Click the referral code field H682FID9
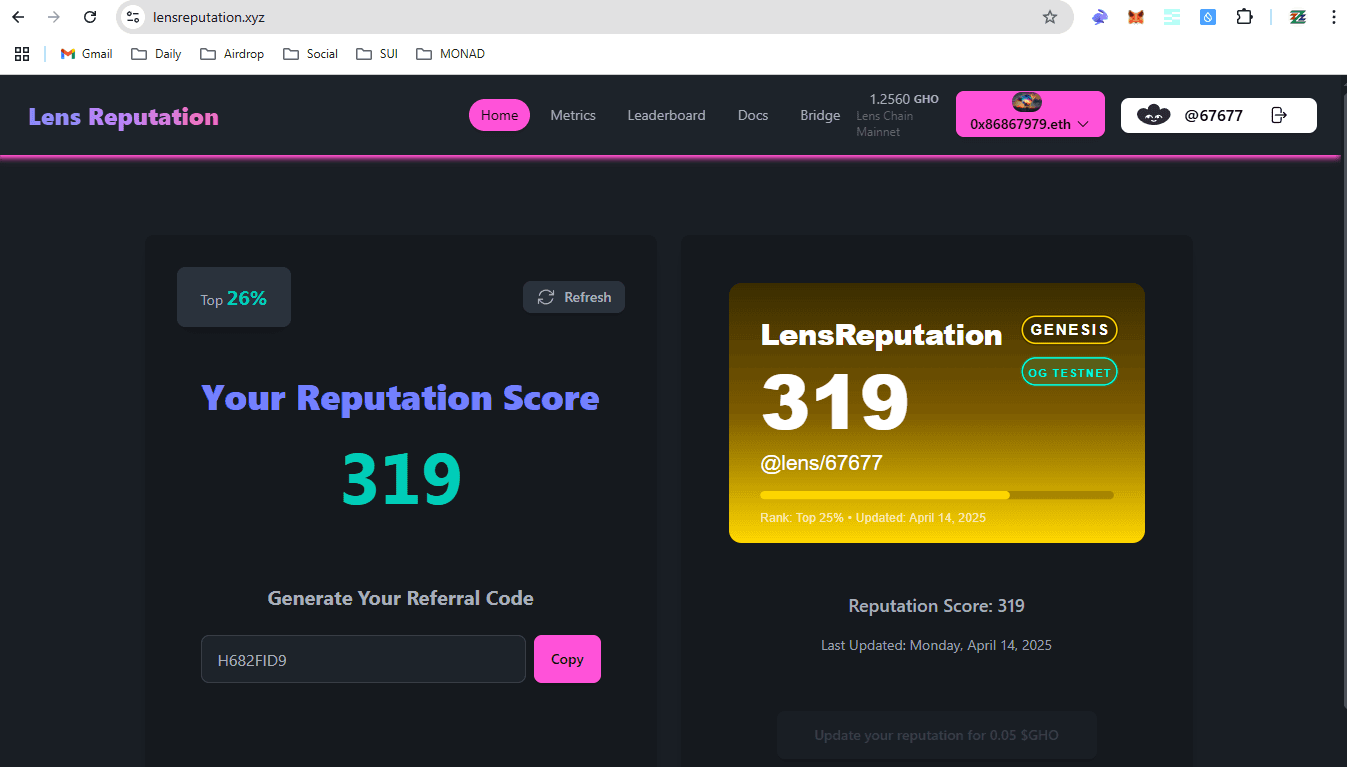 363,659
